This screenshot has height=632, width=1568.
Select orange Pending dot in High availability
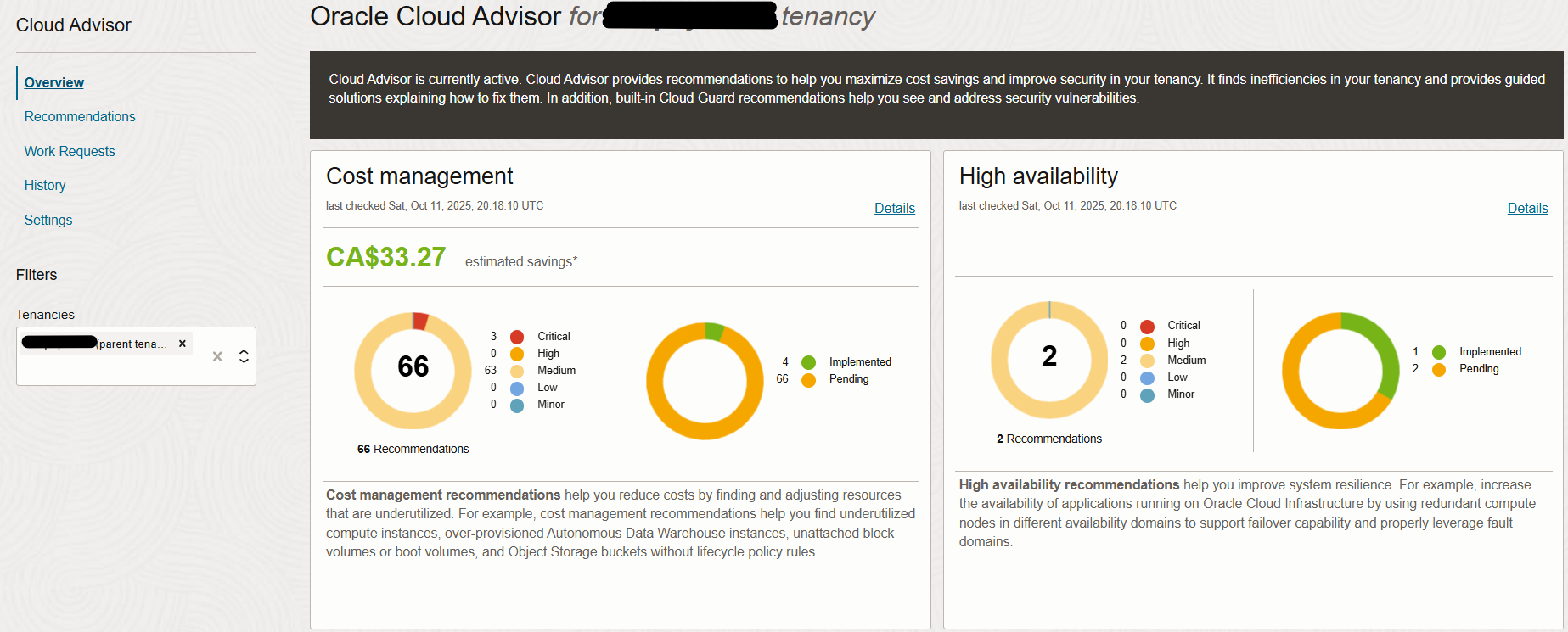1439,369
